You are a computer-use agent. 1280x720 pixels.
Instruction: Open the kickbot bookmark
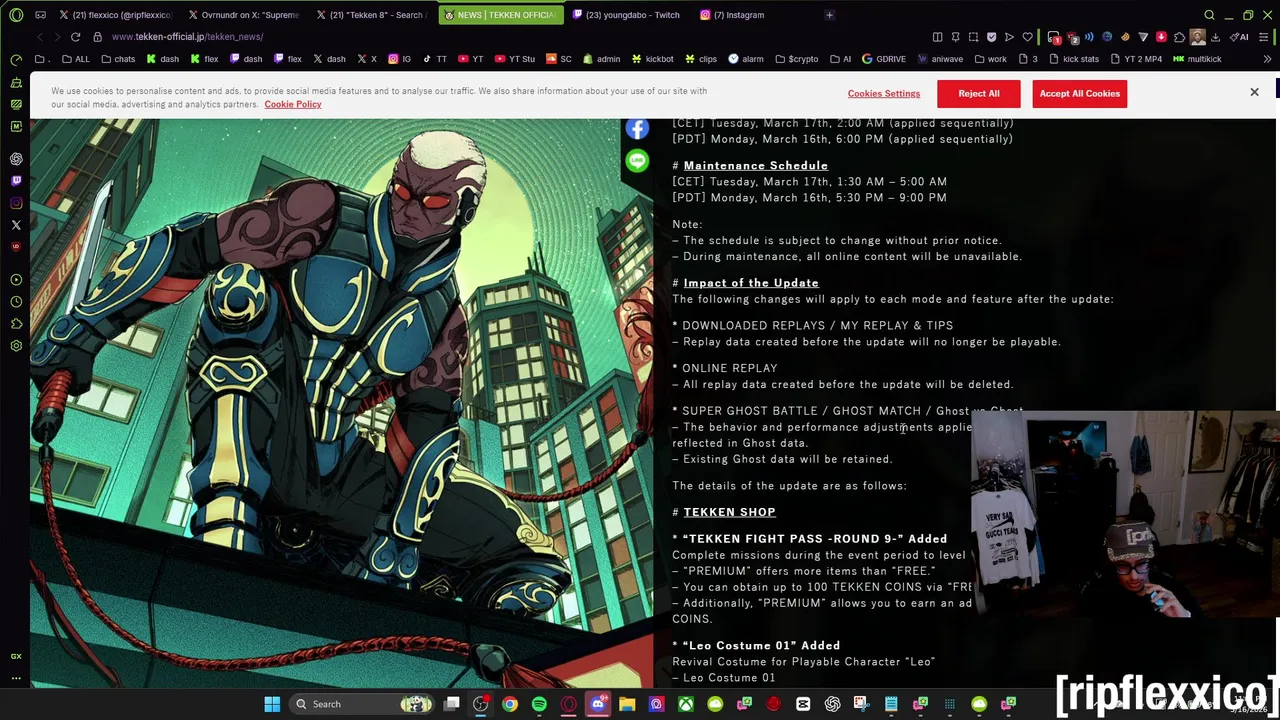pyautogui.click(x=652, y=59)
